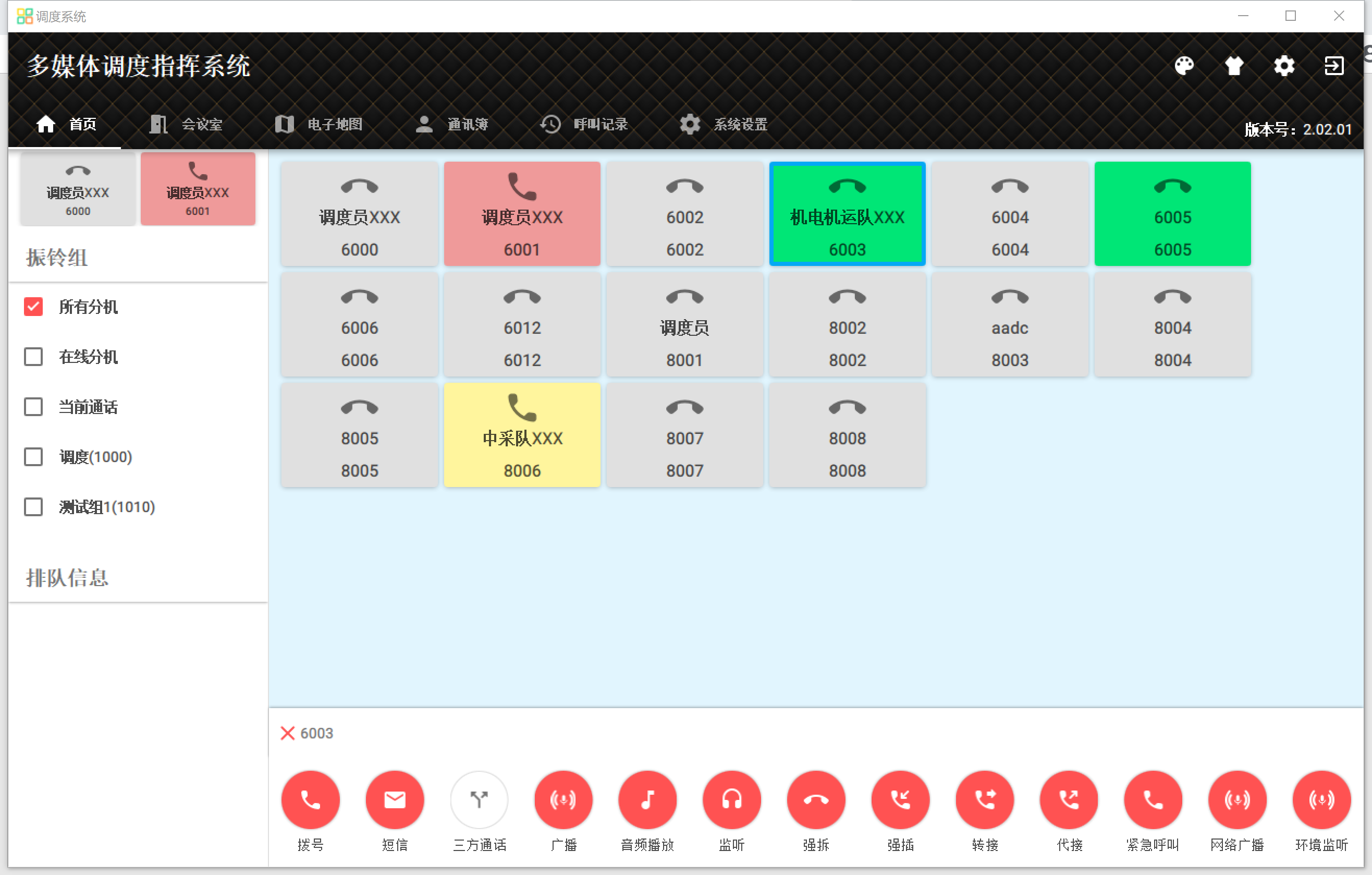This screenshot has height=875, width=1372.
Task: Activate 监听 monitoring headphone icon
Action: 731,799
